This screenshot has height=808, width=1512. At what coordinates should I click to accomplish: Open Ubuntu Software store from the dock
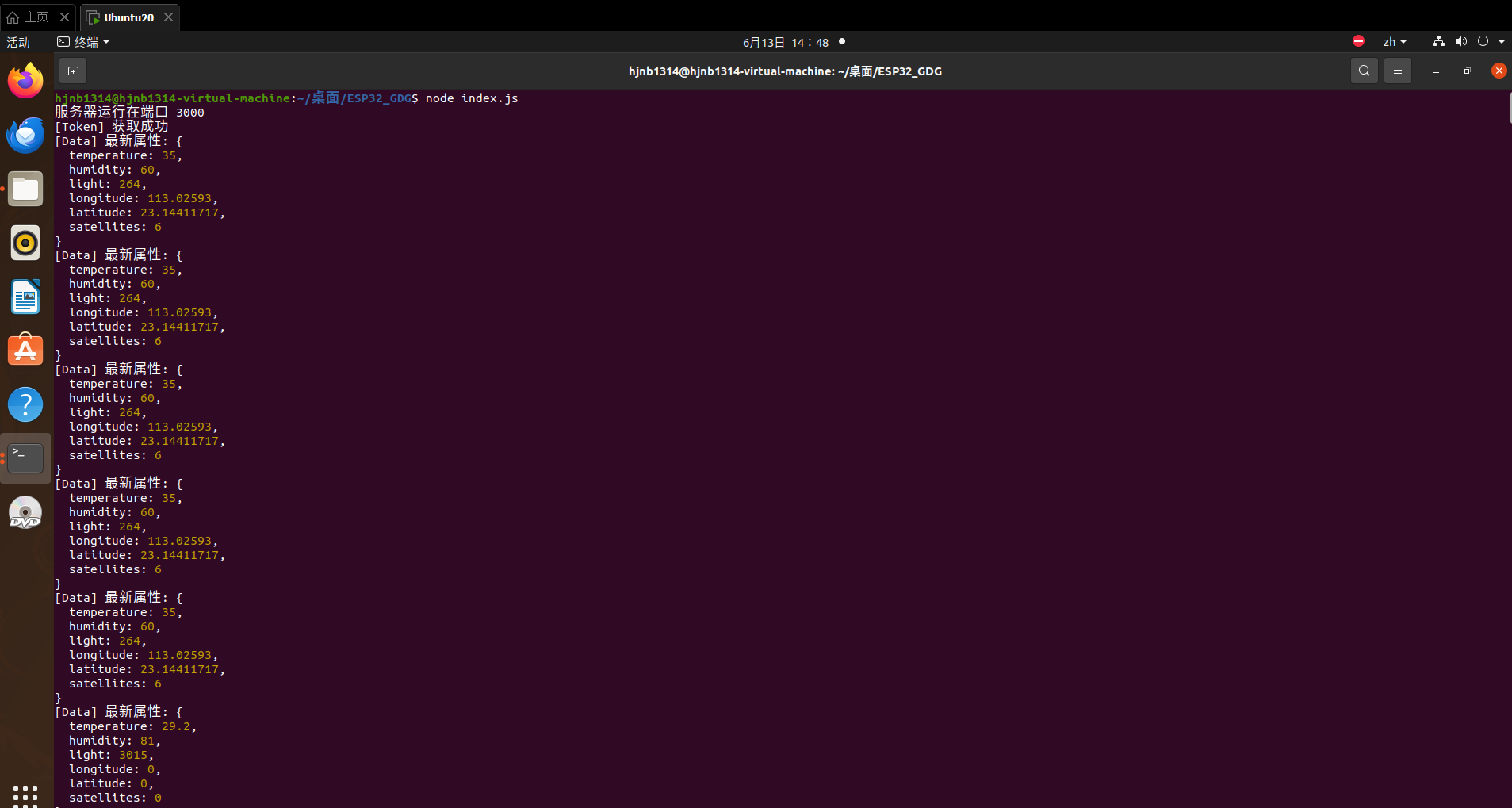click(25, 350)
